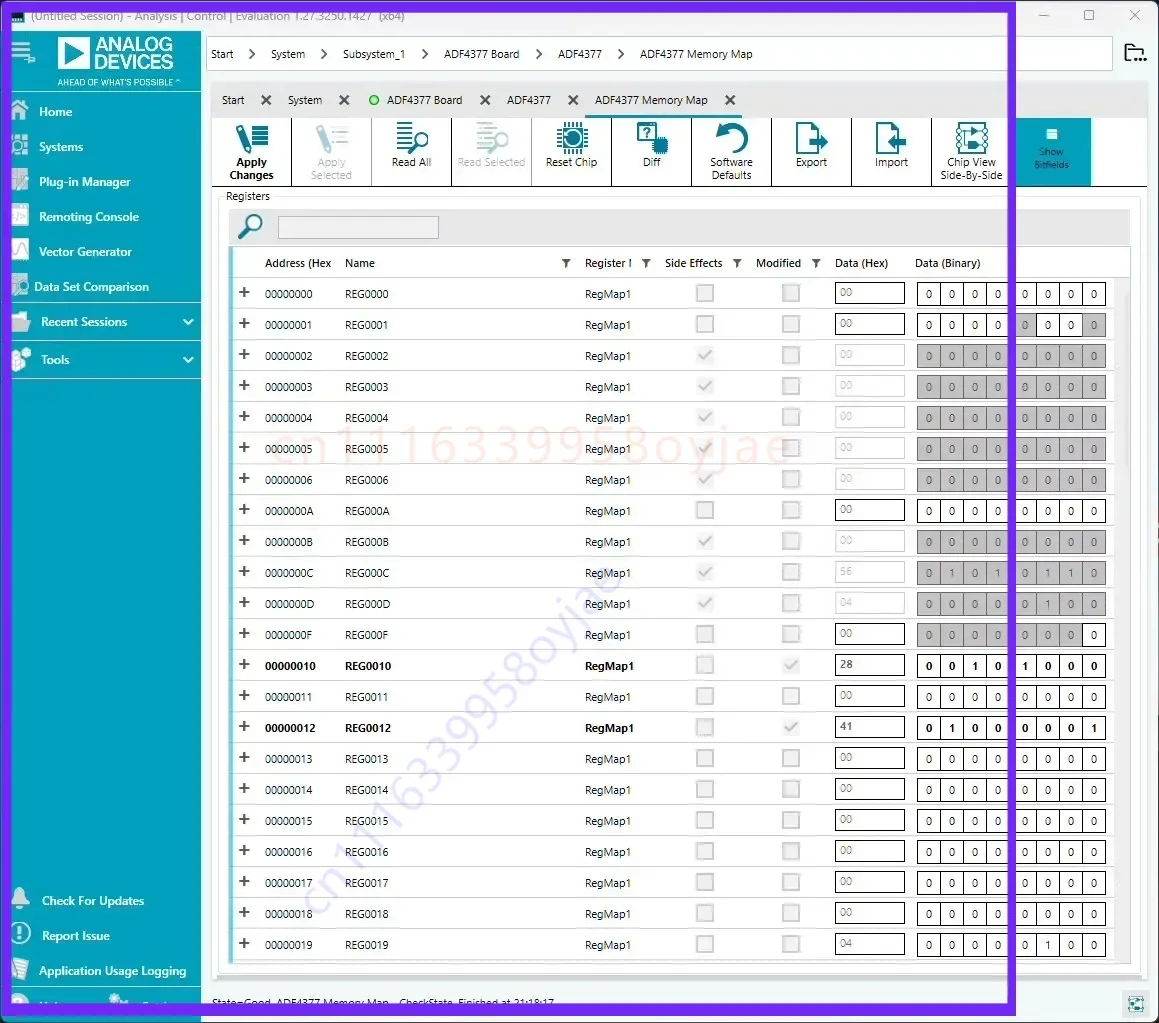Open Chip View Side-By-Side
1159x1023 pixels.
[x=971, y=152]
